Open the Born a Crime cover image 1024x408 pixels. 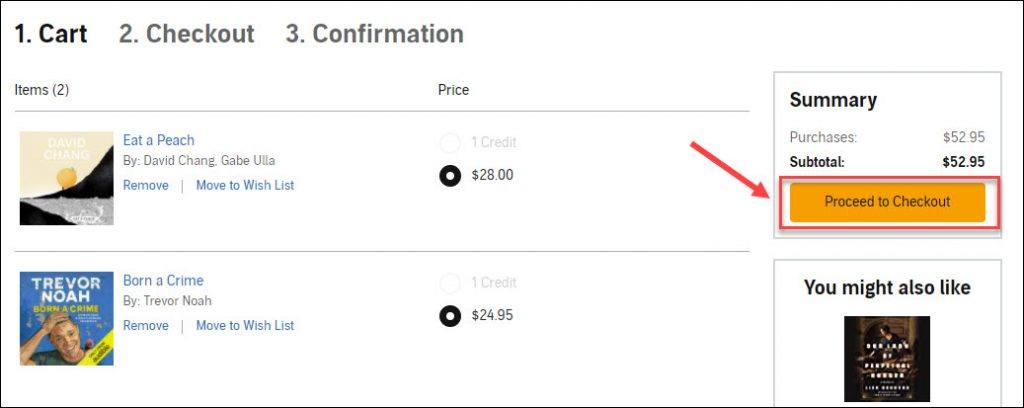[67, 319]
